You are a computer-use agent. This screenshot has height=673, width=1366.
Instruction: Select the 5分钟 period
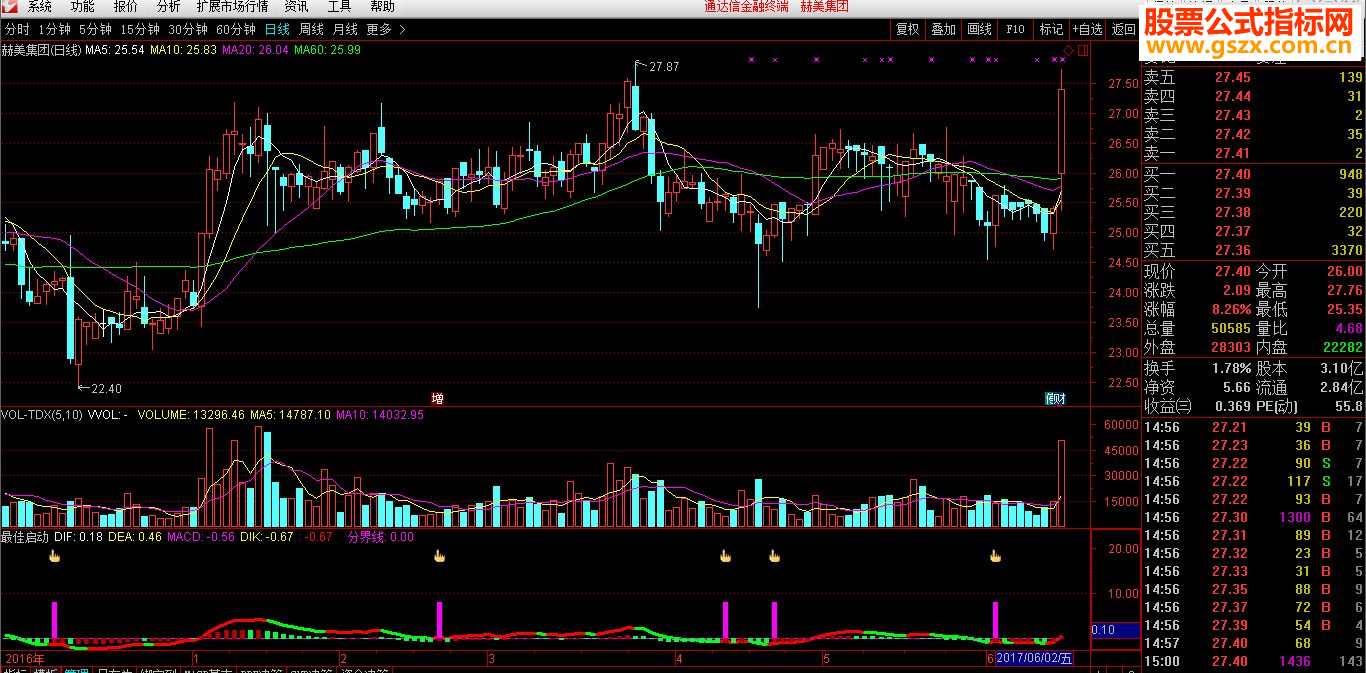95,30
